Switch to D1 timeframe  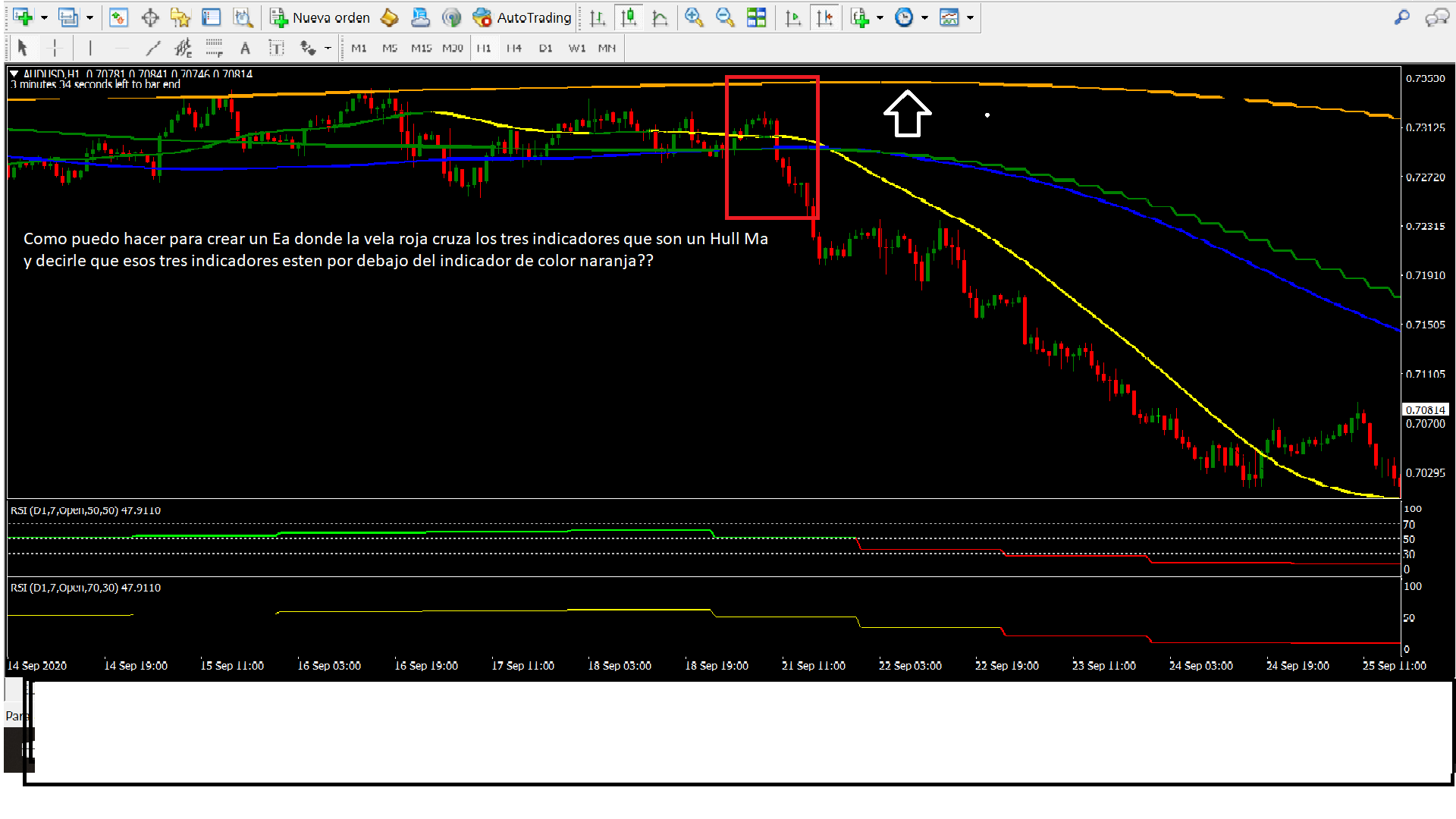(x=545, y=49)
